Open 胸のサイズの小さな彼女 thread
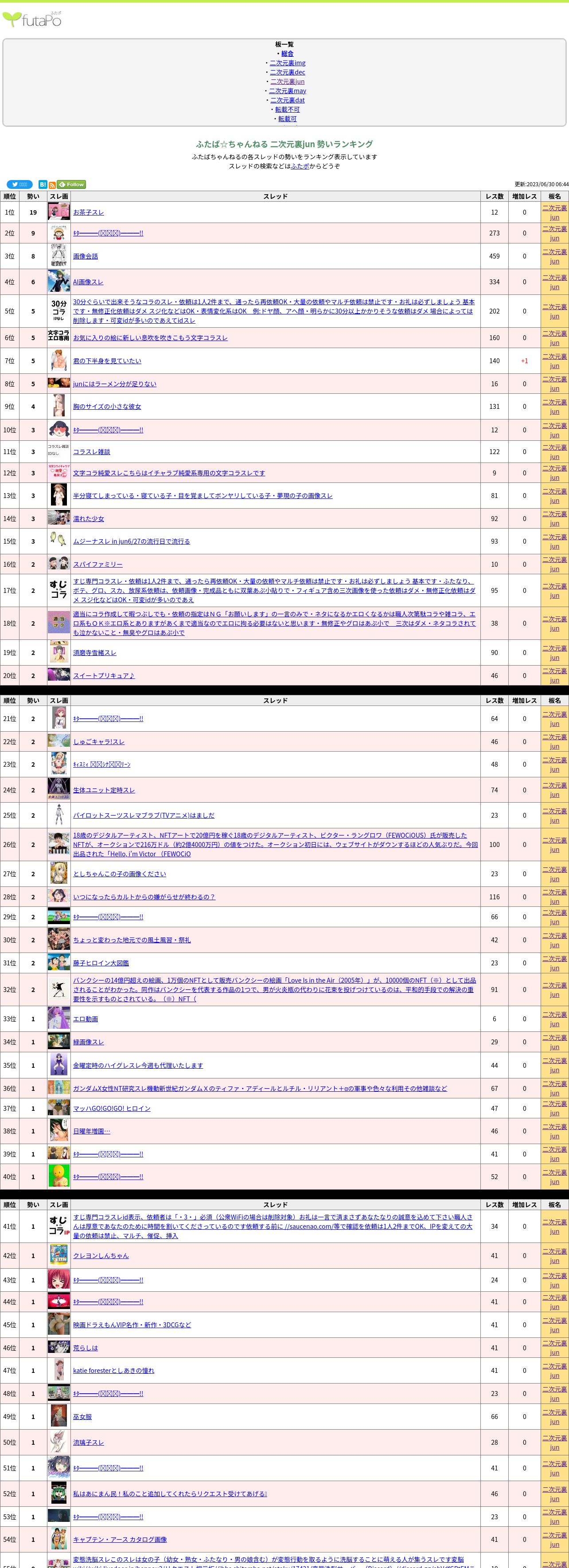This screenshot has width=569, height=1568. [107, 407]
